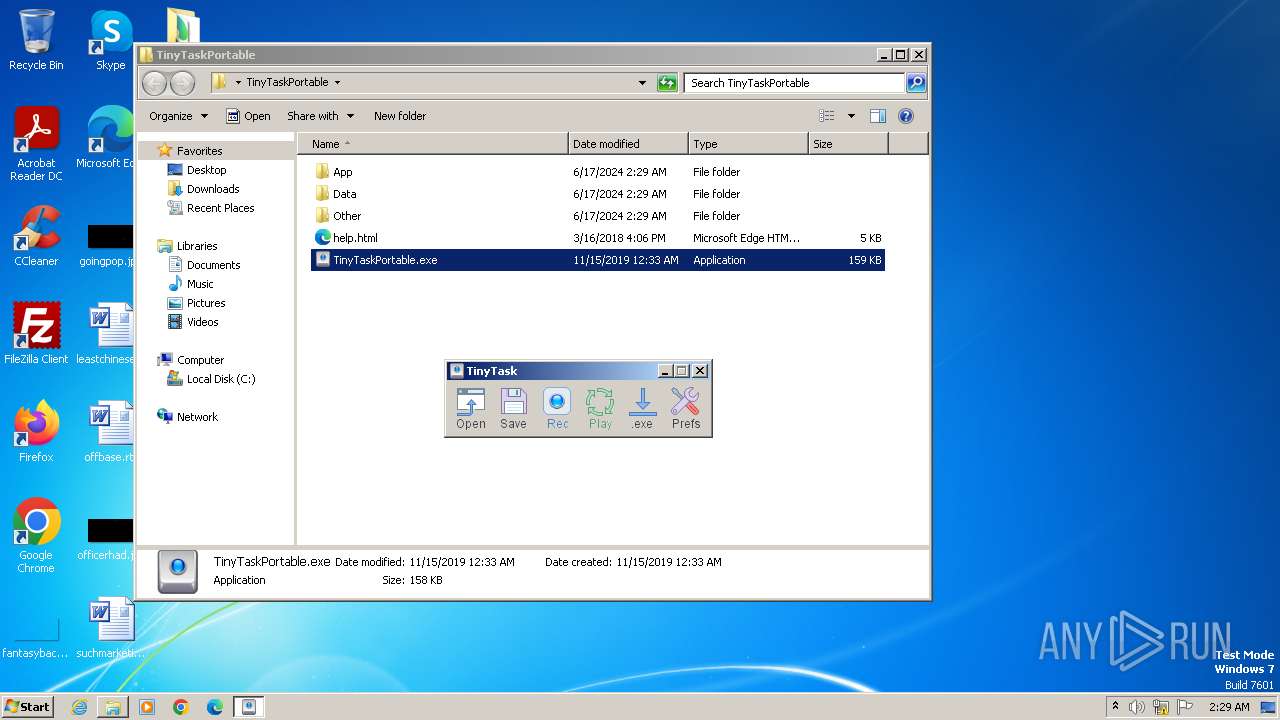Screen dimensions: 1280x720
Task: Expand the Organize dropdown menu
Action: tap(178, 116)
